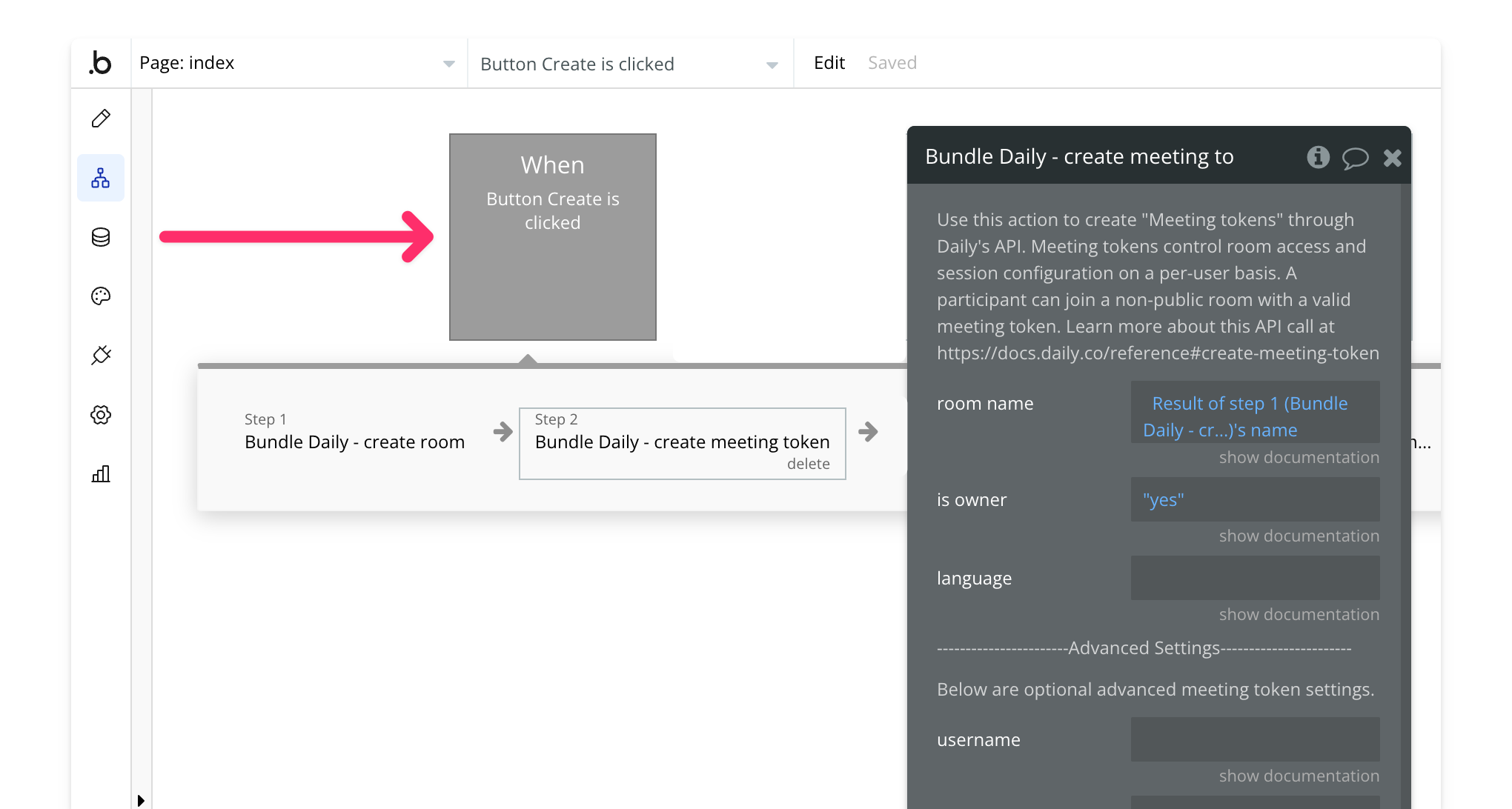Viewport: 1512px width, 809px height.
Task: Click the language input field
Action: 1255,578
